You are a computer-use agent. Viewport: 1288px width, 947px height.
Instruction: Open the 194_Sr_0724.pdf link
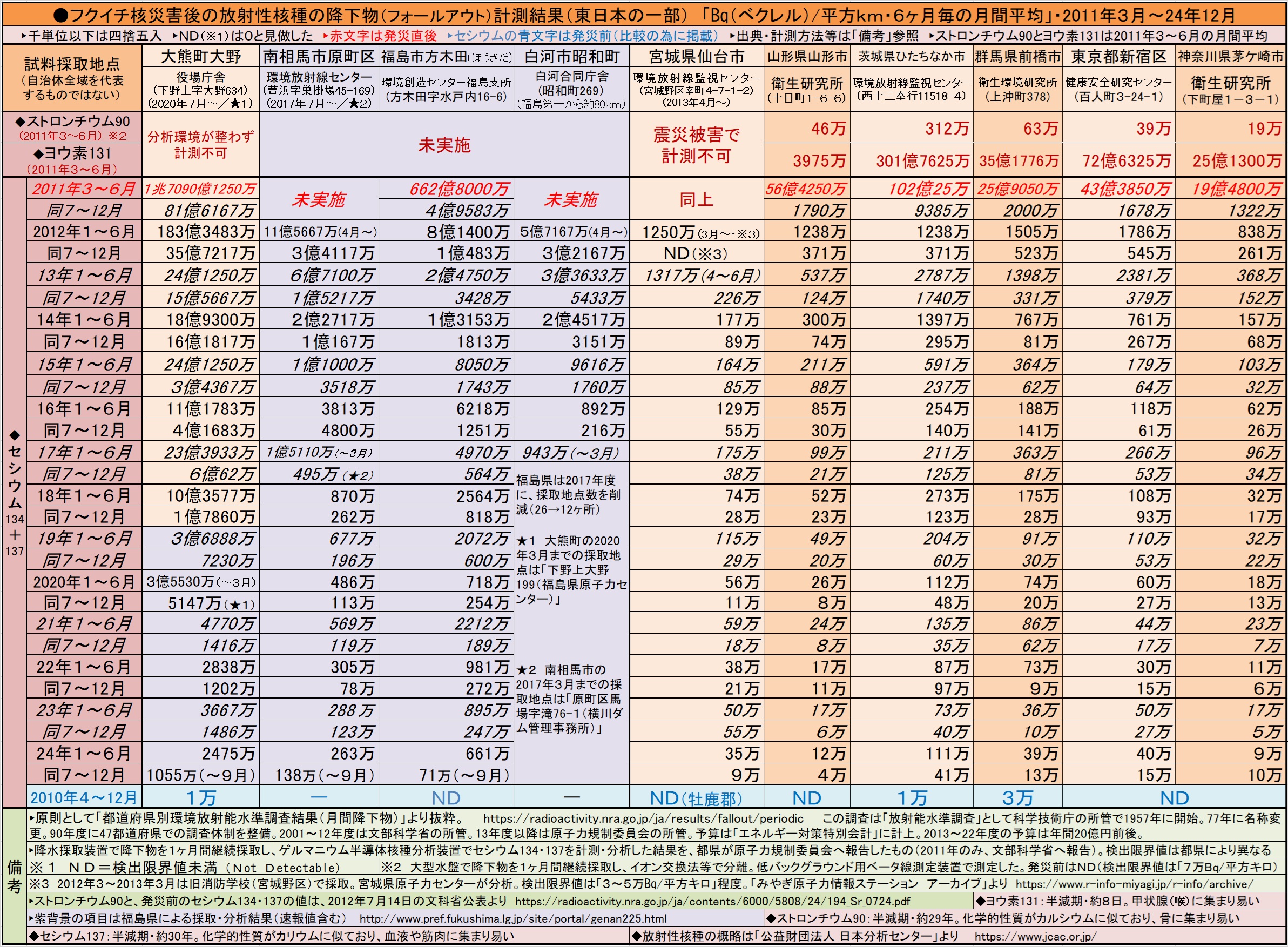(x=712, y=901)
